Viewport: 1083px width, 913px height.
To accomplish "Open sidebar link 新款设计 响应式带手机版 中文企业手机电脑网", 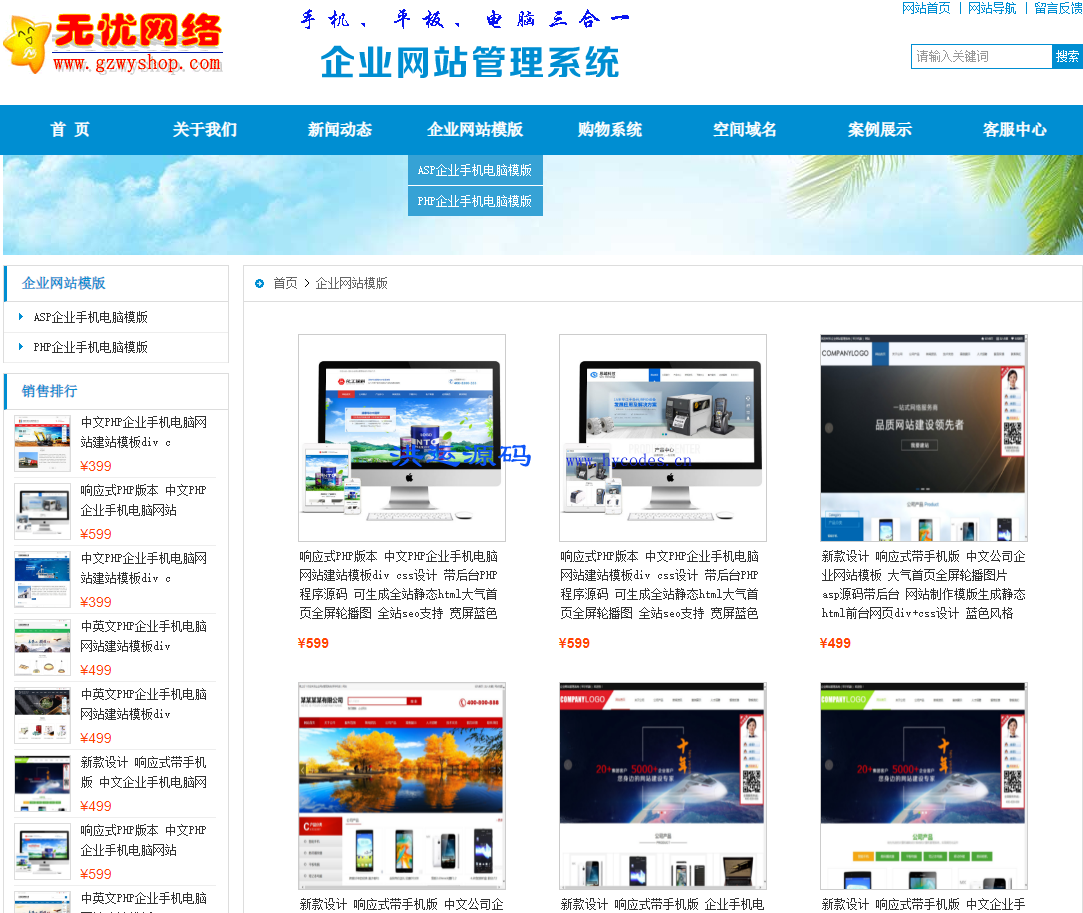I will pyautogui.click(x=144, y=772).
